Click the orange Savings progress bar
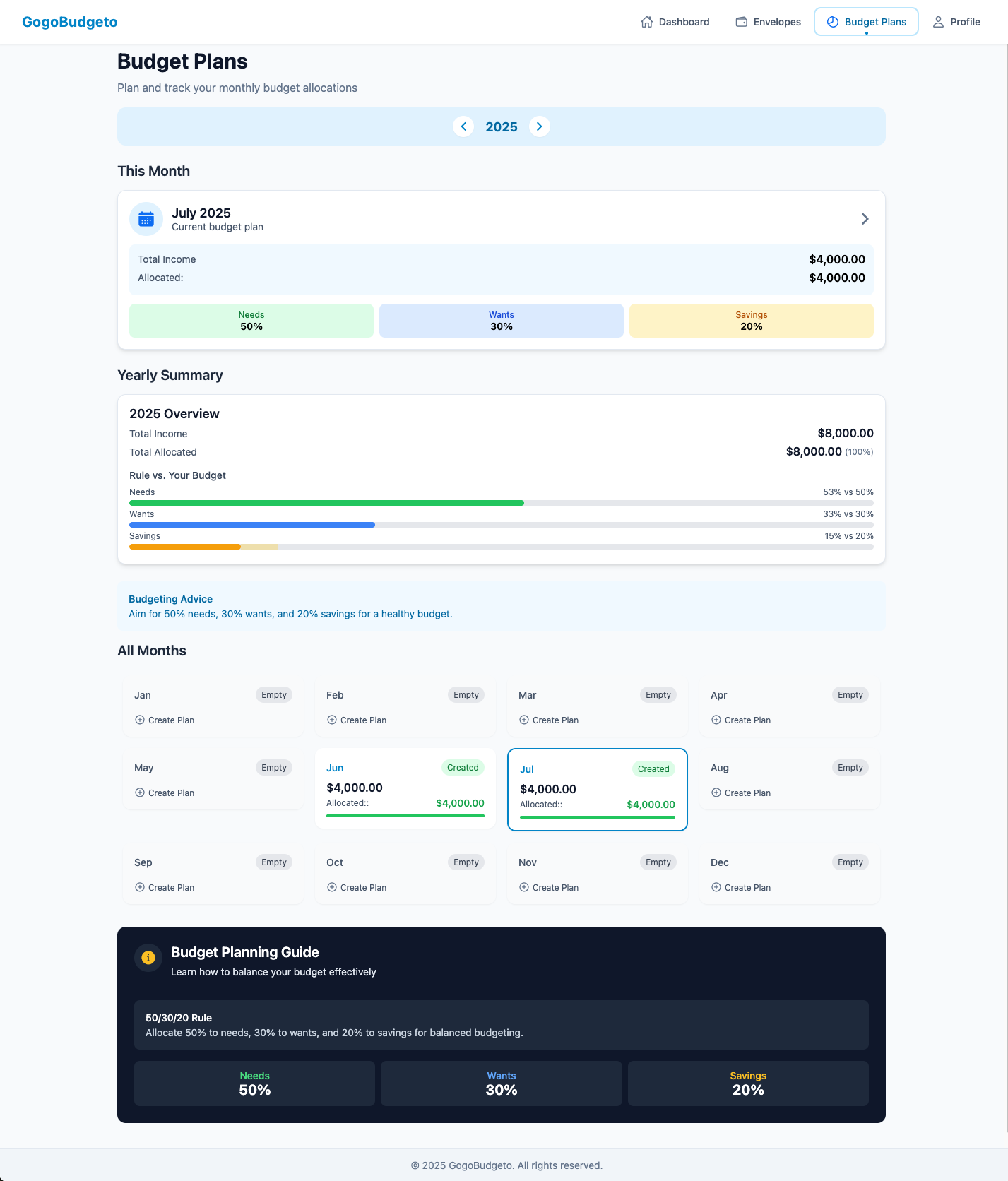The image size is (1008, 1181). 185,547
